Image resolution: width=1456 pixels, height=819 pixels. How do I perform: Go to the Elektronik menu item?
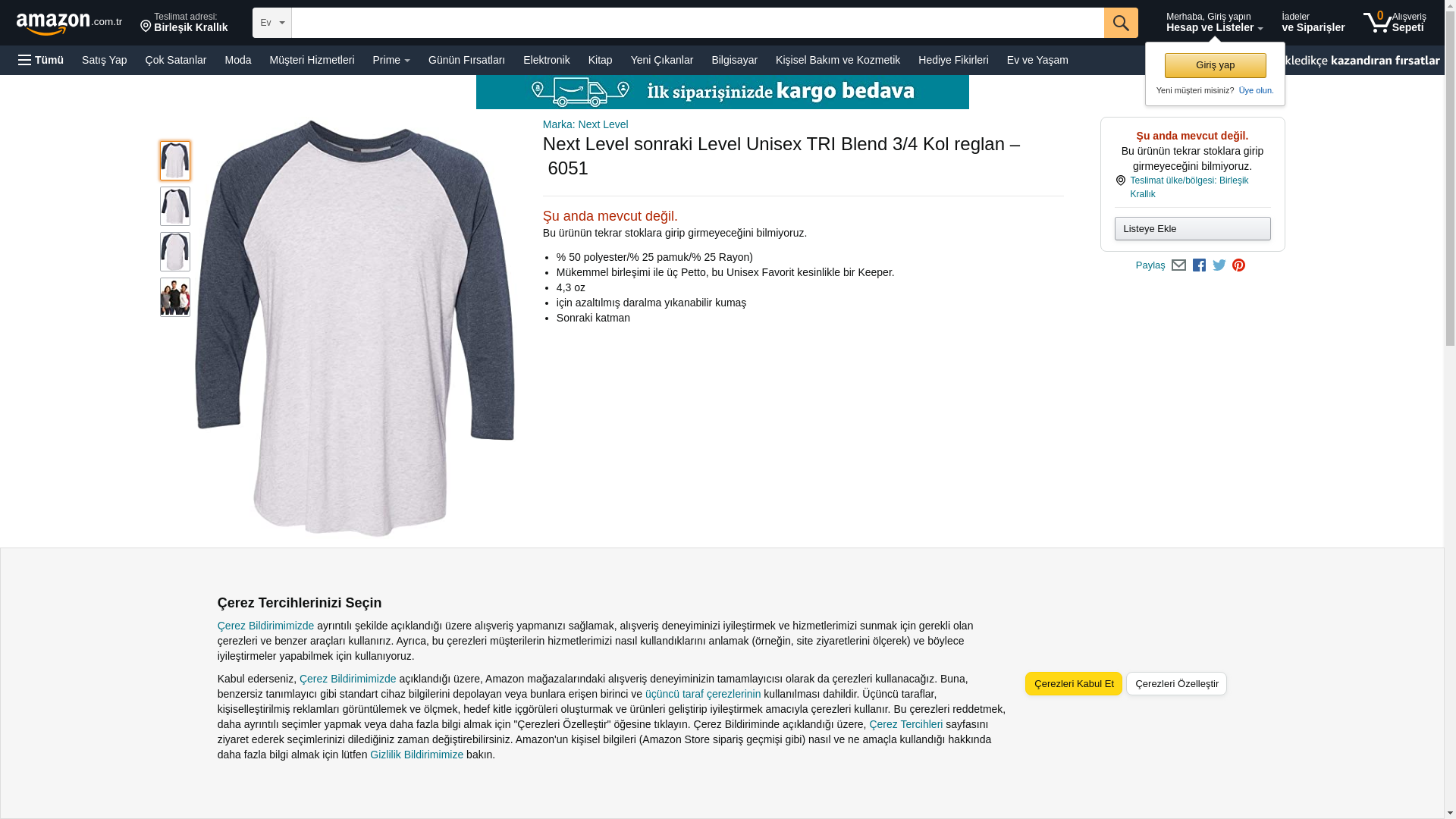tap(546, 60)
